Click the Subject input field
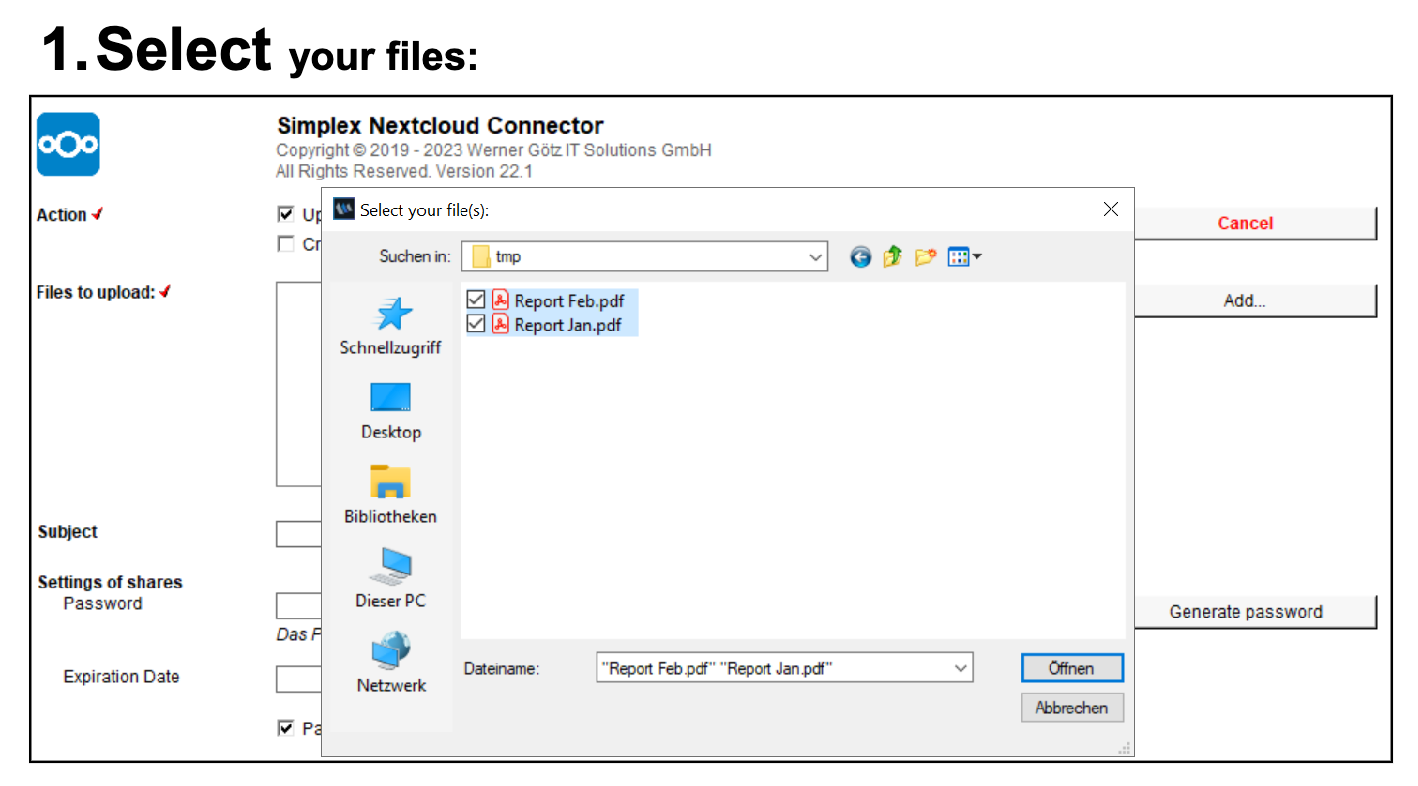 (298, 533)
